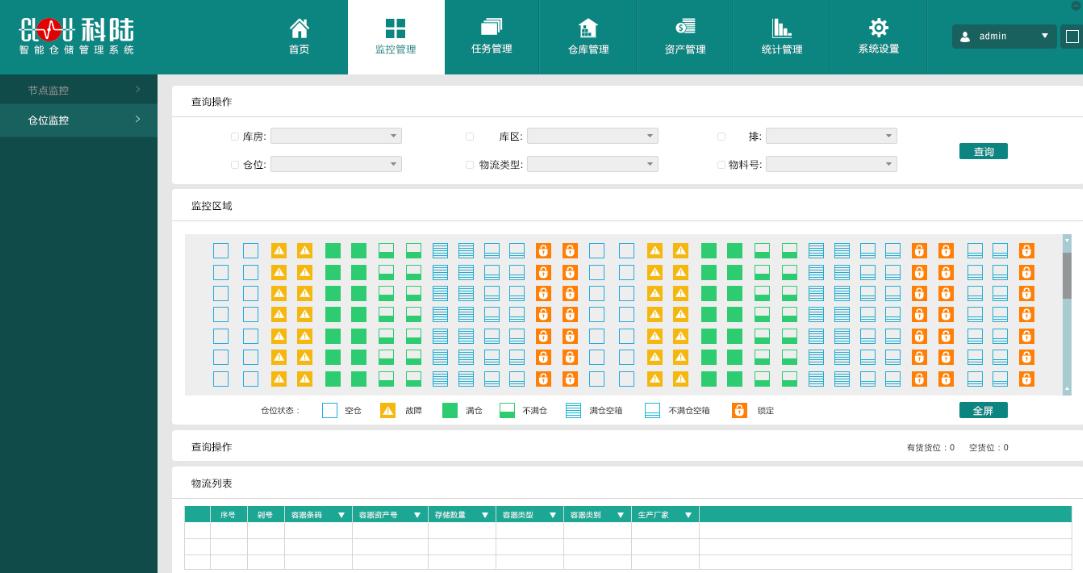Tick the 物流类型 checkbox
Image resolution: width=1083 pixels, height=573 pixels.
pos(470,165)
